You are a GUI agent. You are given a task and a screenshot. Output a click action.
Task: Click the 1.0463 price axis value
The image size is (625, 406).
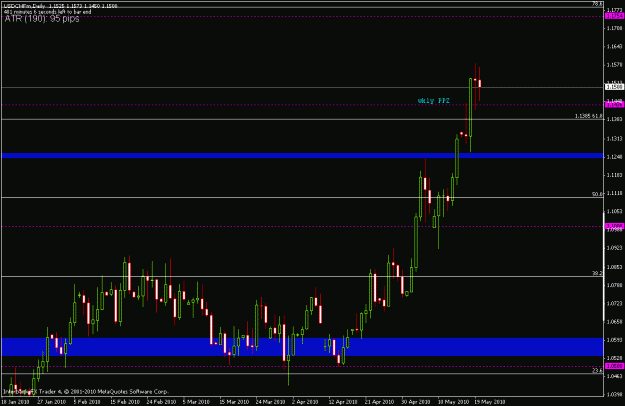(x=614, y=376)
